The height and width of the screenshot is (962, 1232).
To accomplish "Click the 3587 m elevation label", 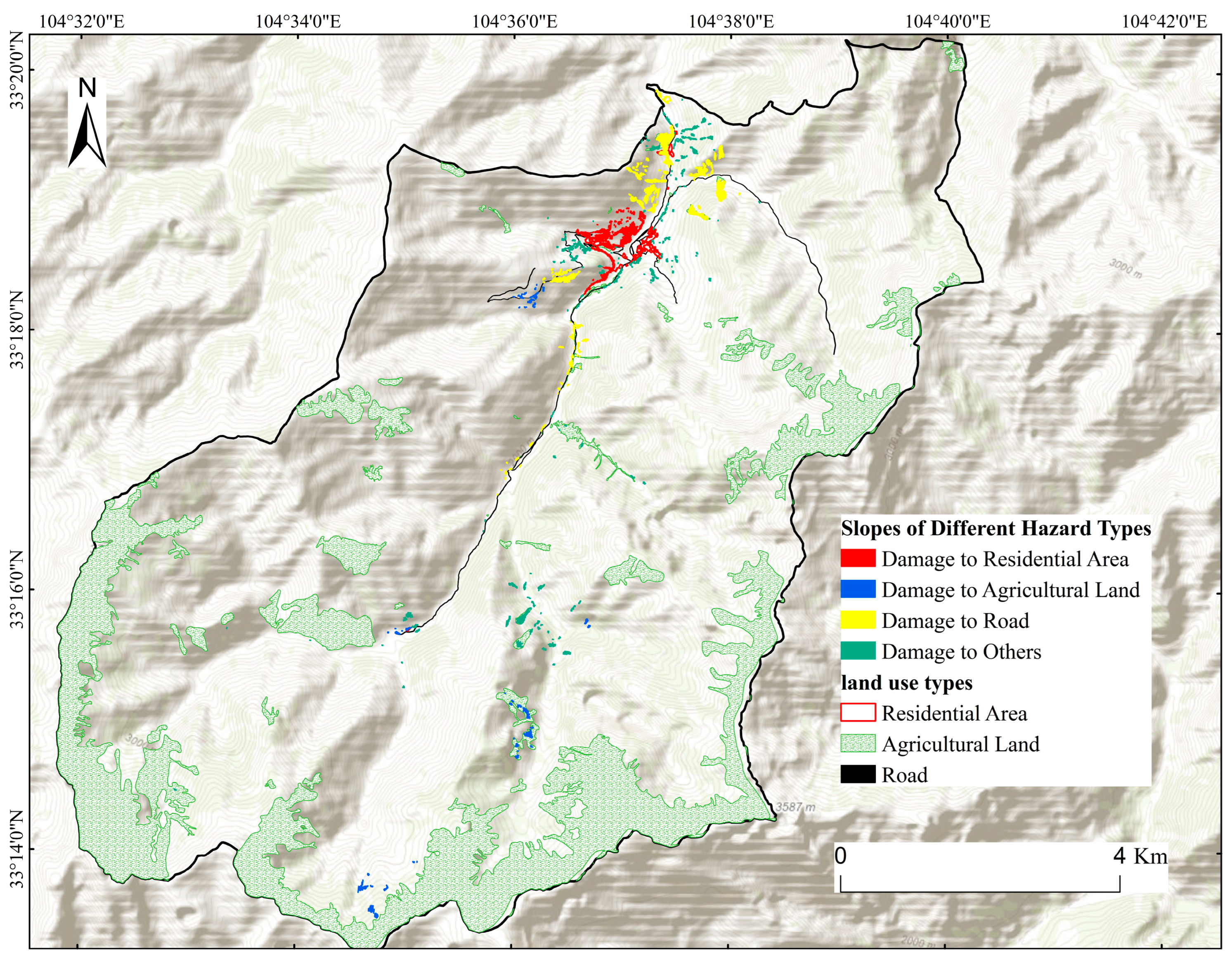I will point(795,807).
